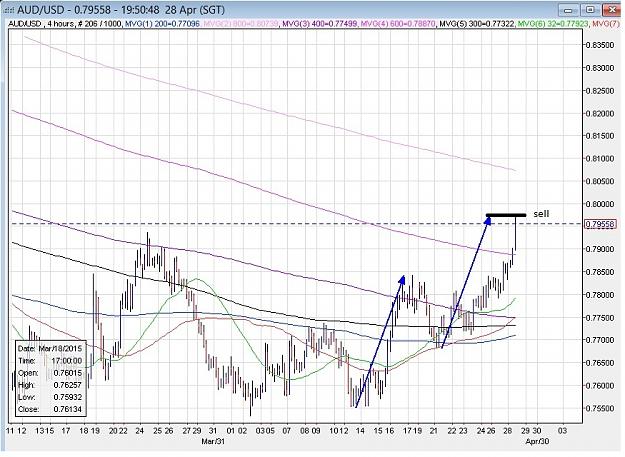Select the faded MVG(2) 800 indicator label
This screenshot has width=625, height=457.
point(241,24)
